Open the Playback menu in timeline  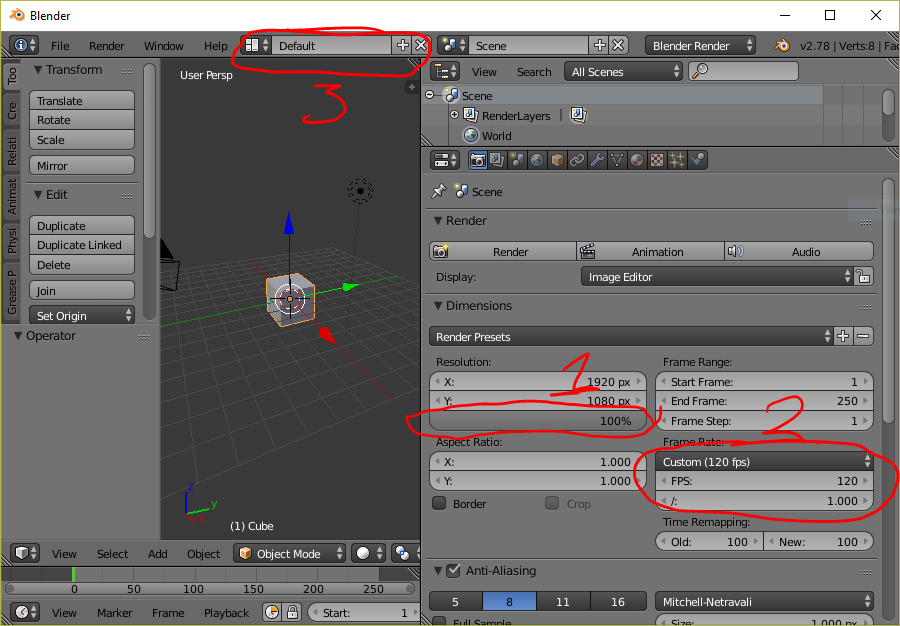[226, 613]
